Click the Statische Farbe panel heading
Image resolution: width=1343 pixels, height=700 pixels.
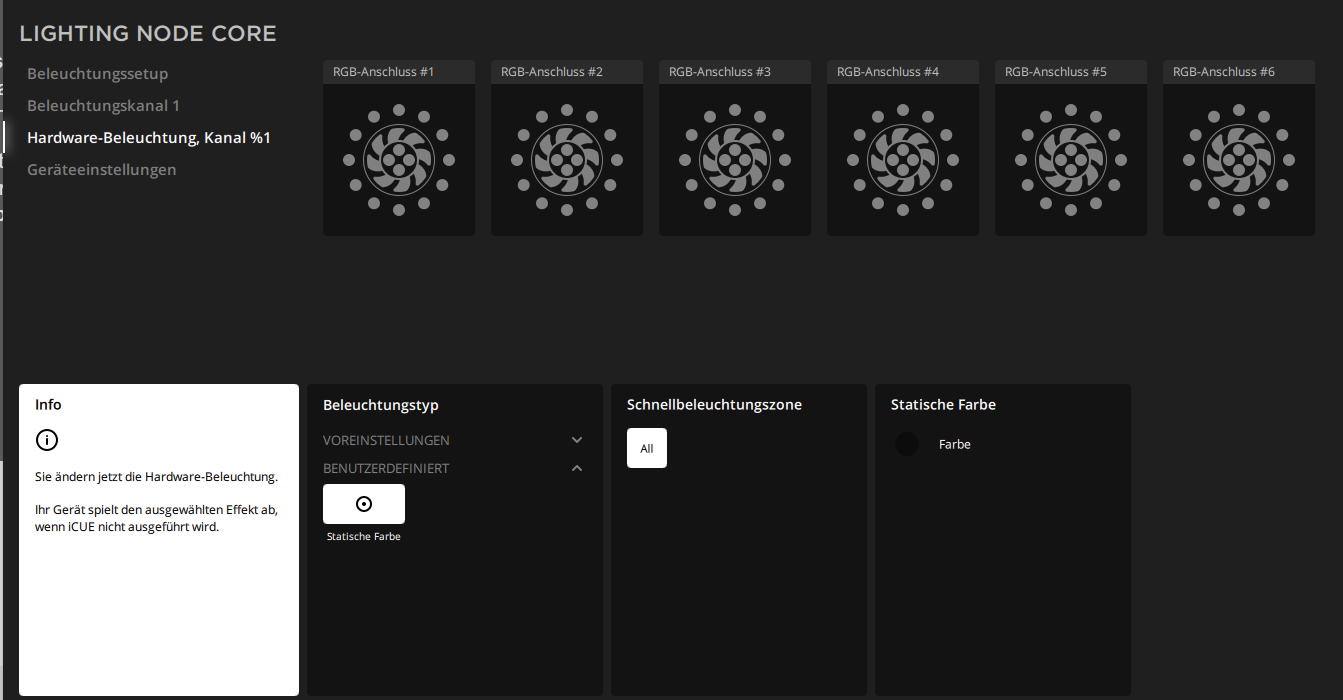tap(943, 405)
